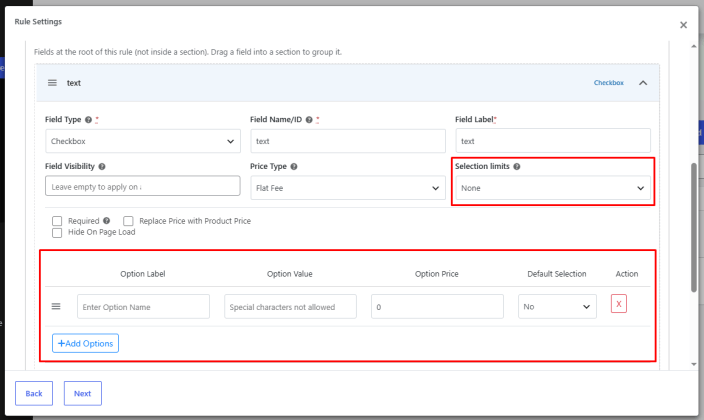Close the Rule Settings dialog
This screenshot has height=420, width=704.
(683, 25)
